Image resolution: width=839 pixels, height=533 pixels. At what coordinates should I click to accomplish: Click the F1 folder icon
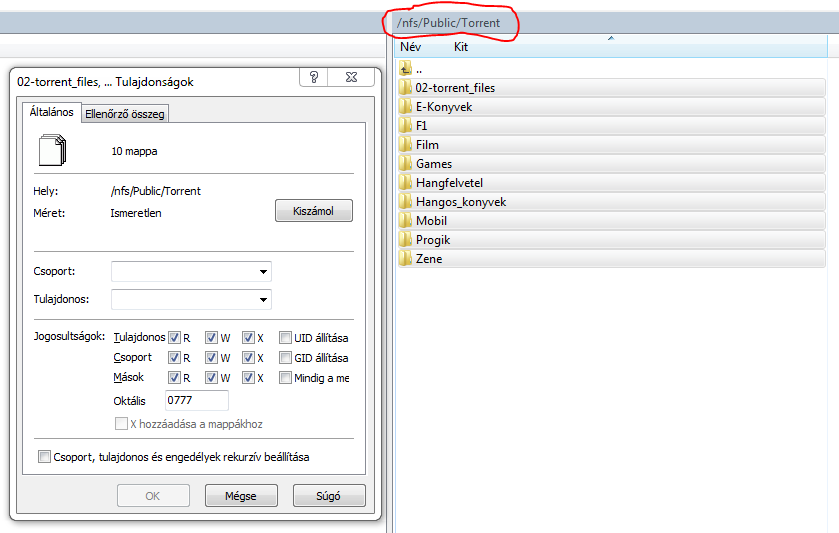point(405,126)
